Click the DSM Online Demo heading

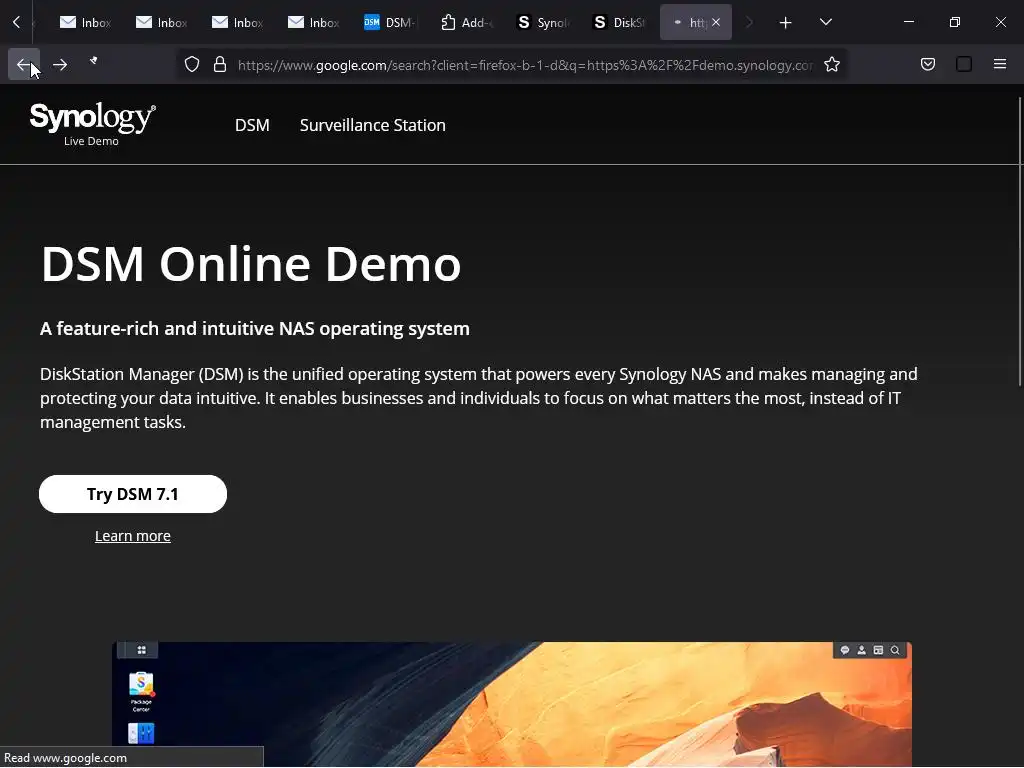(x=251, y=264)
